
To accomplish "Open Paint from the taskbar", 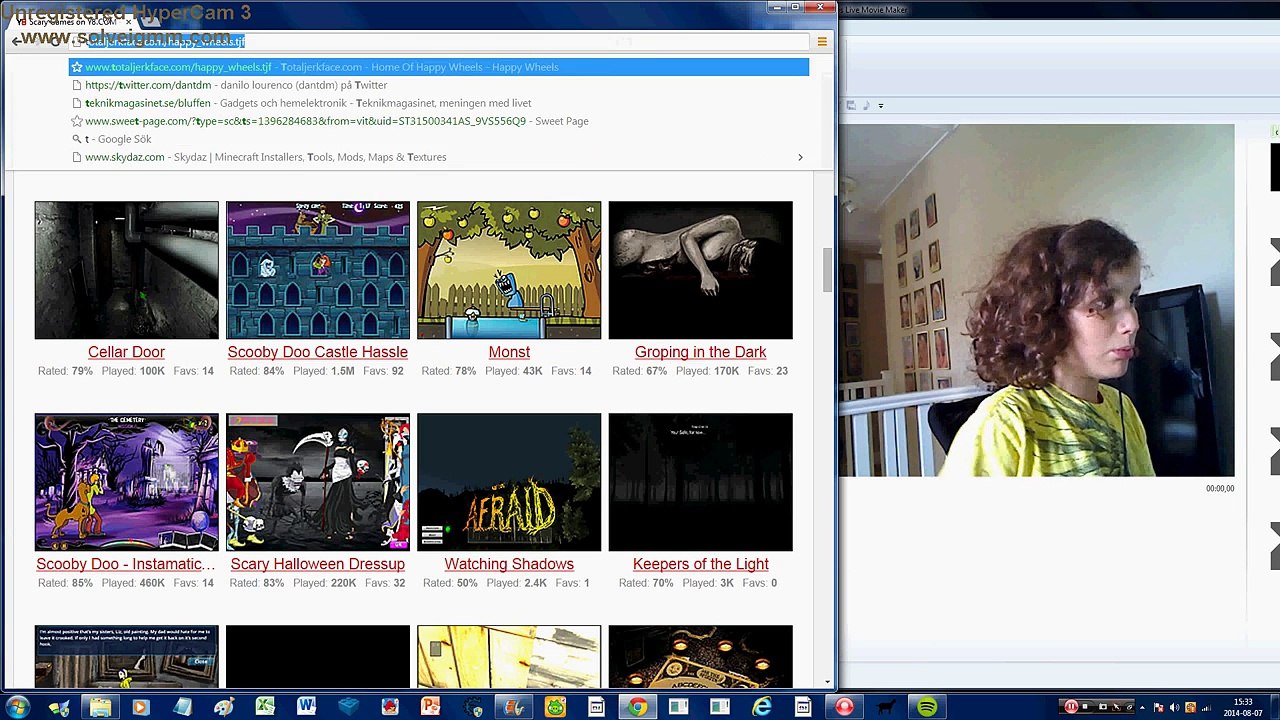I will coord(224,708).
